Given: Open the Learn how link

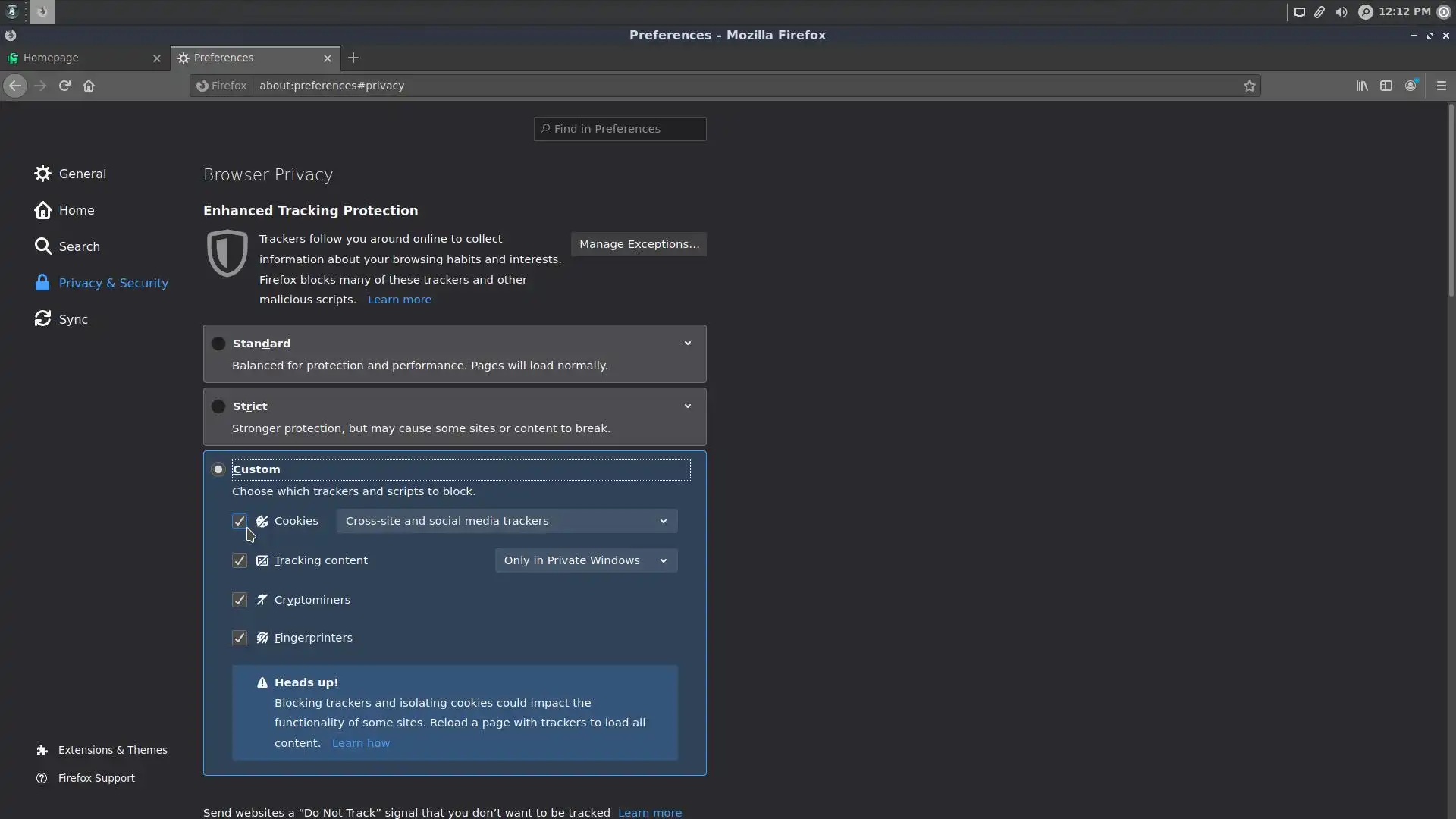Looking at the screenshot, I should click(361, 743).
